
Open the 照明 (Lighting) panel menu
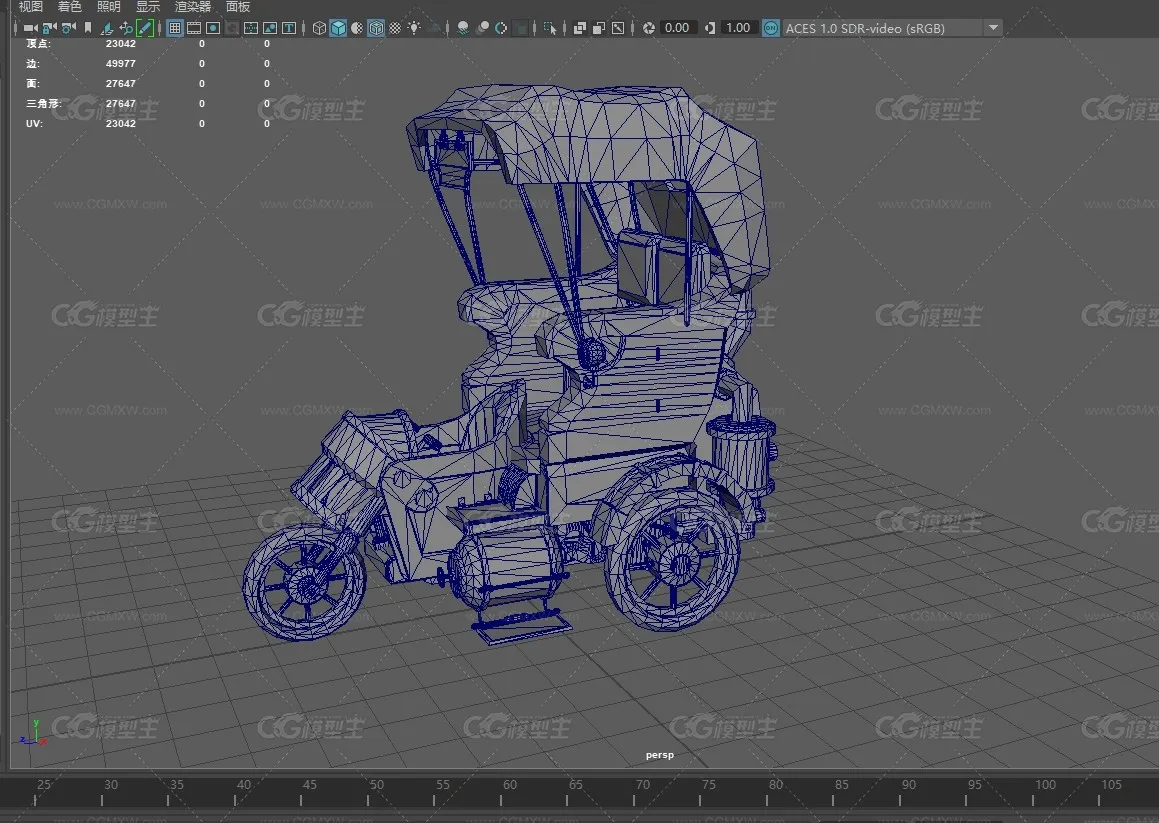(x=109, y=7)
